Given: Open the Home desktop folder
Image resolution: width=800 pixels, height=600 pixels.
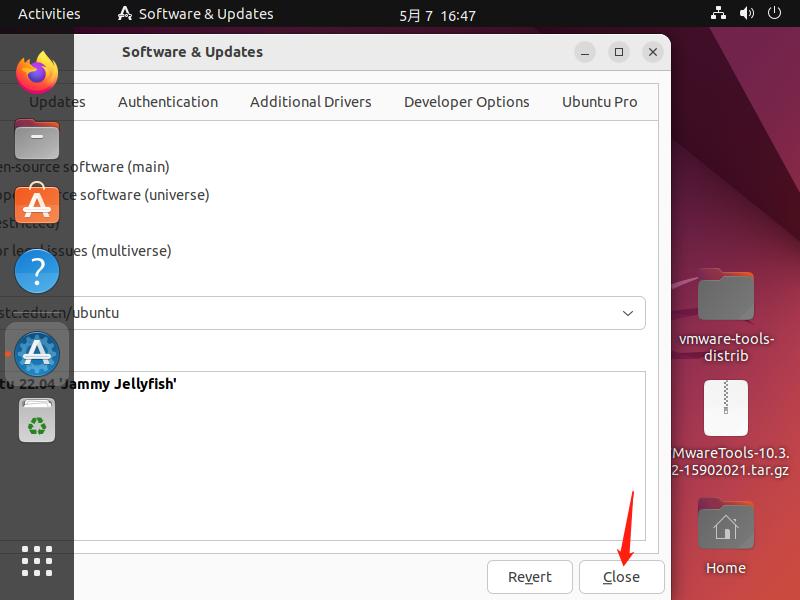Looking at the screenshot, I should tap(726, 536).
